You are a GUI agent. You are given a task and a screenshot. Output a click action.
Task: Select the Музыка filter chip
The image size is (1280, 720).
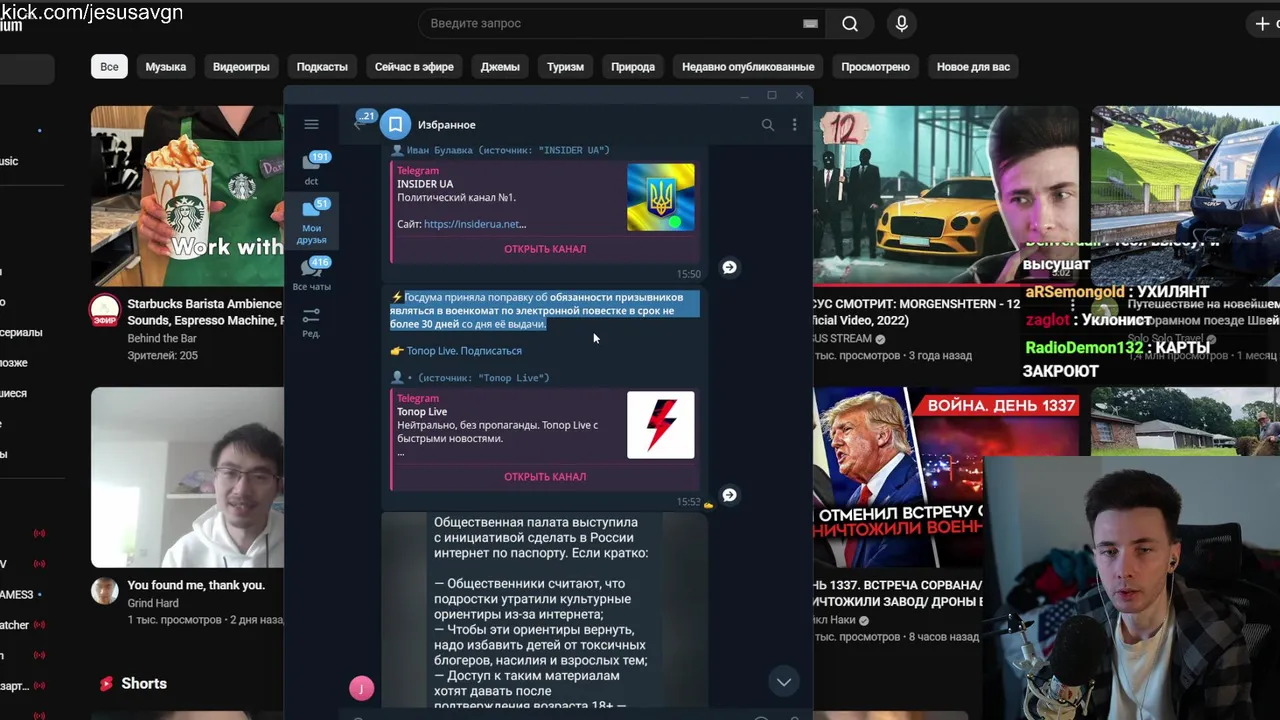click(165, 67)
